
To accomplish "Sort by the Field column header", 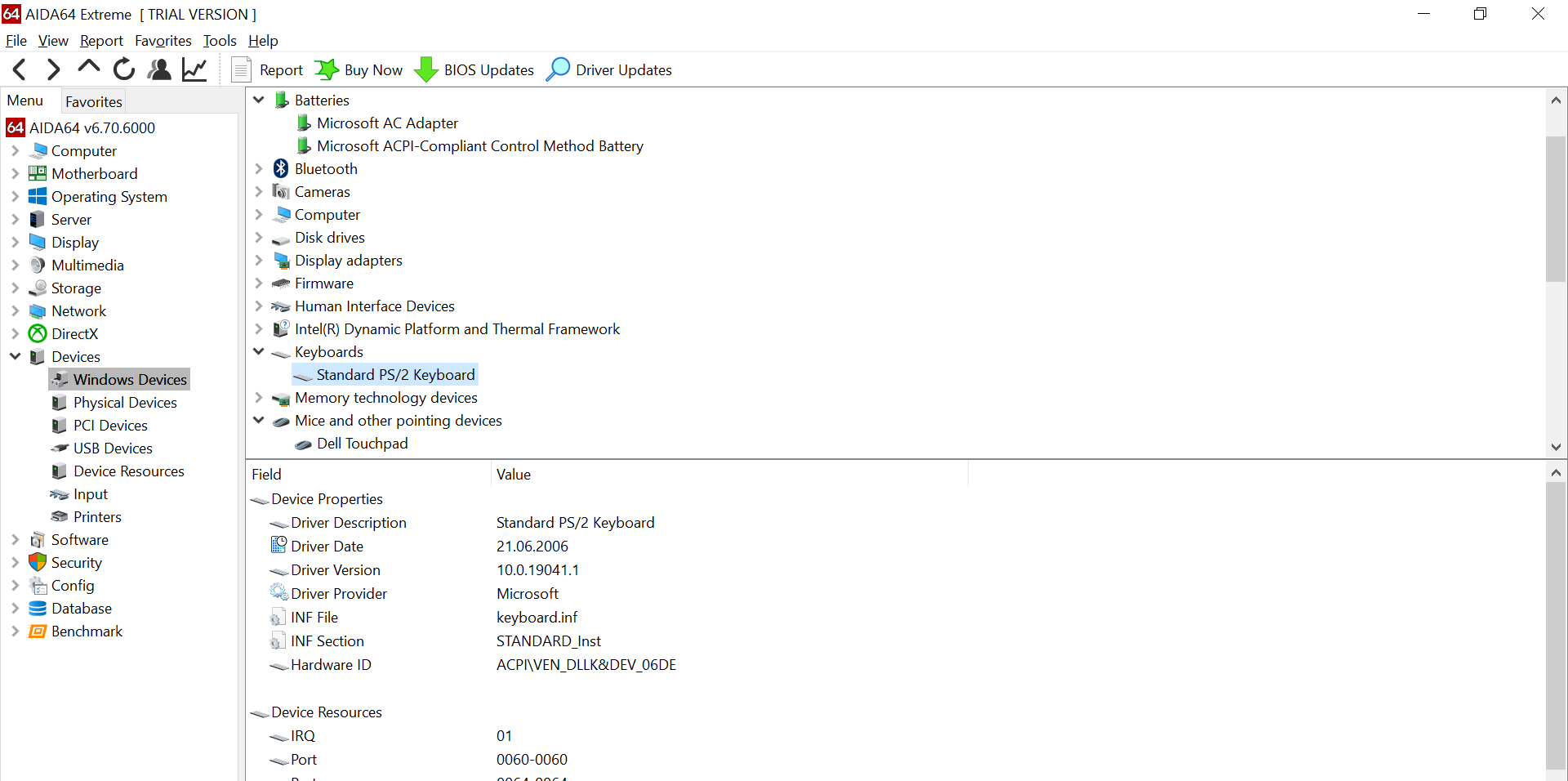I will pyautogui.click(x=368, y=475).
